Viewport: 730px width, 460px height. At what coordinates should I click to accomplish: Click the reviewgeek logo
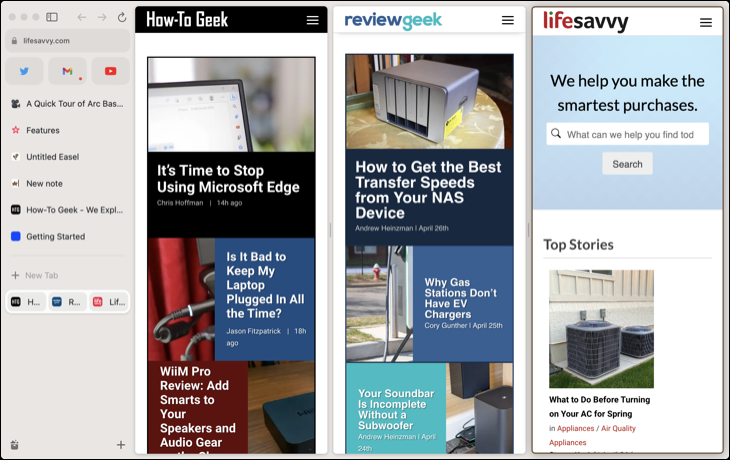coord(393,20)
